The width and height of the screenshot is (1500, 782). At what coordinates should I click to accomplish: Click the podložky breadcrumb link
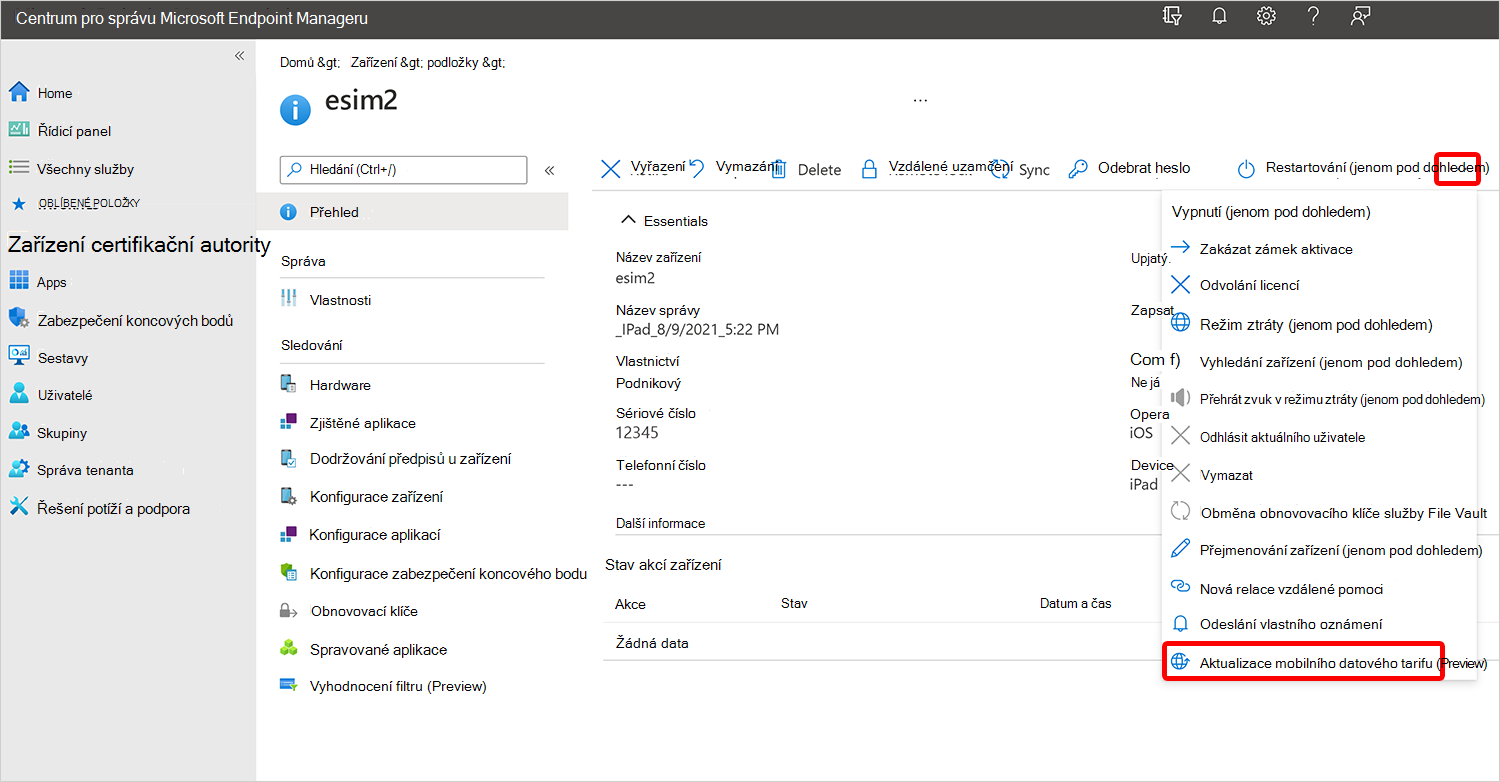pyautogui.click(x=454, y=62)
